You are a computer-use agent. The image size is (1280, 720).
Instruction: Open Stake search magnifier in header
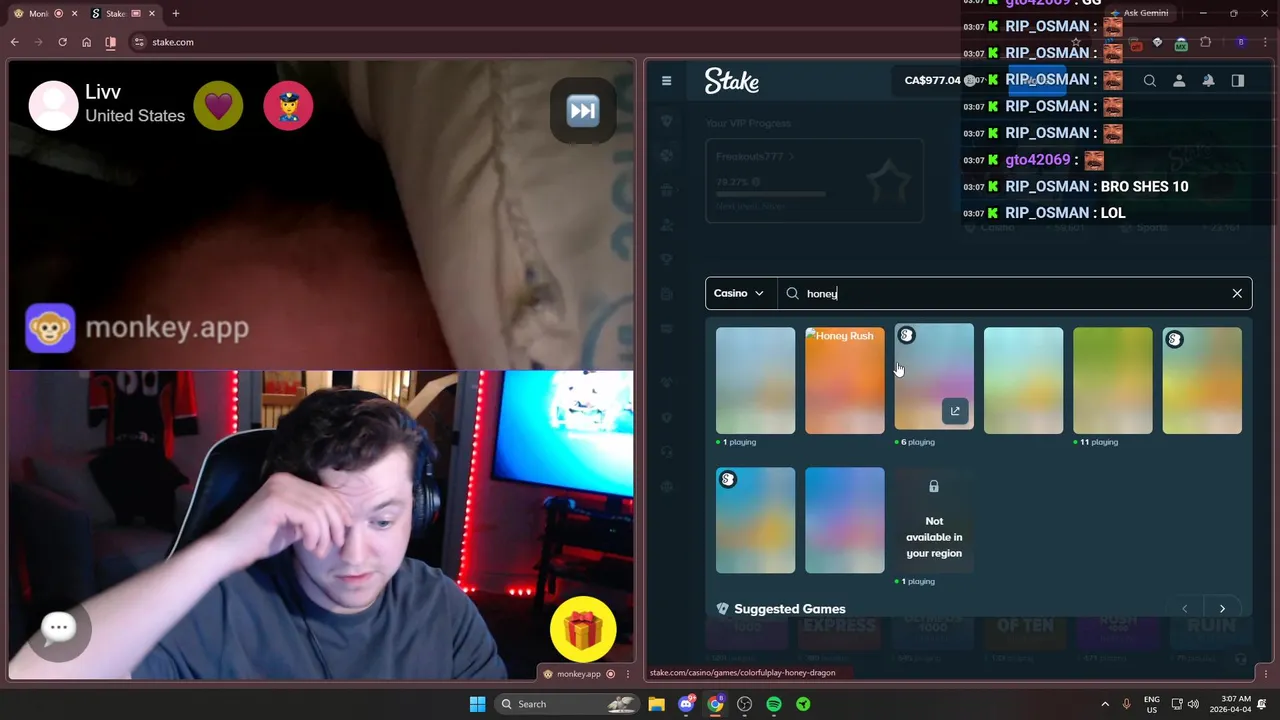pyautogui.click(x=1150, y=81)
